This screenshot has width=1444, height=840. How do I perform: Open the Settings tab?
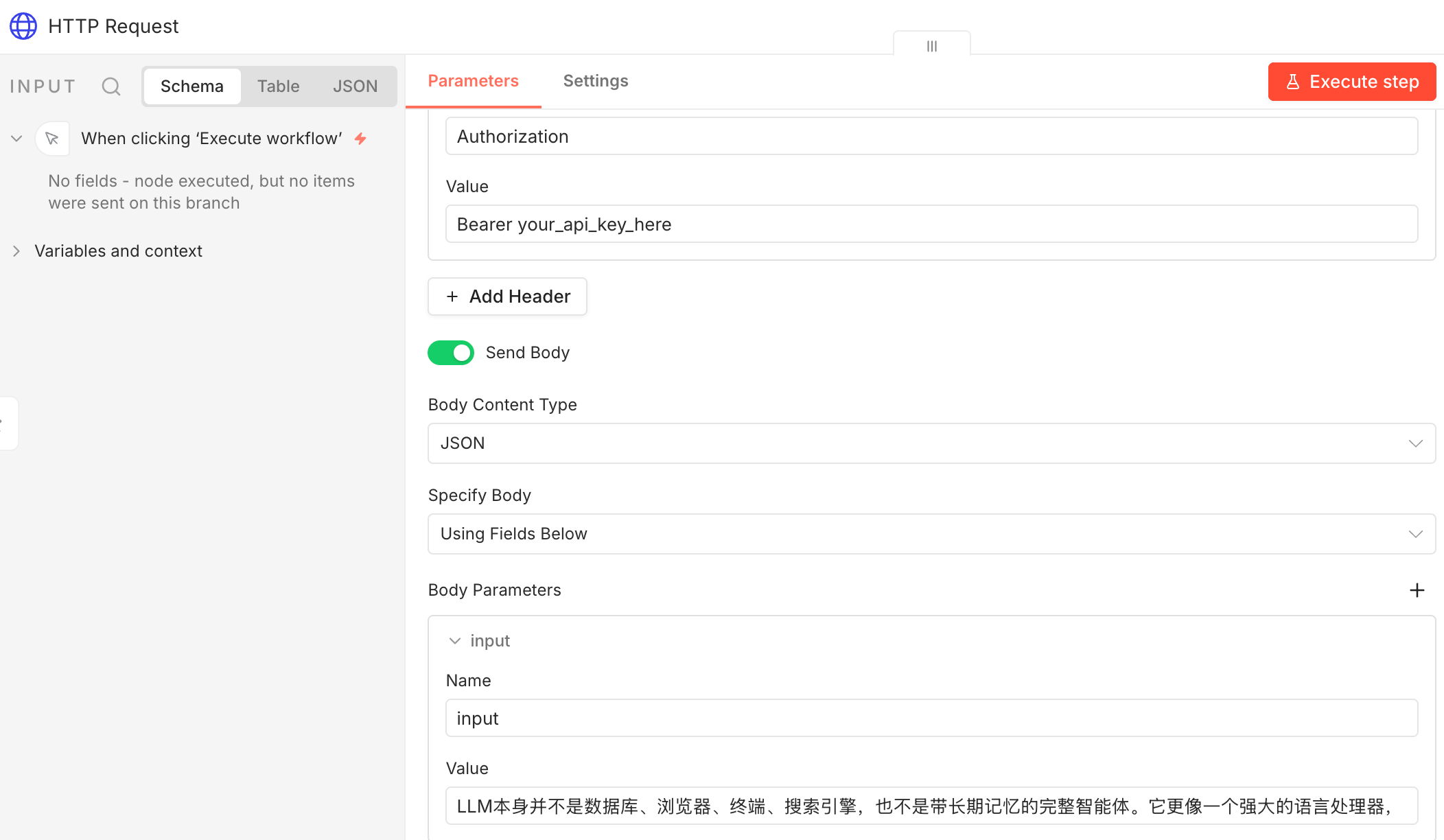(x=596, y=81)
